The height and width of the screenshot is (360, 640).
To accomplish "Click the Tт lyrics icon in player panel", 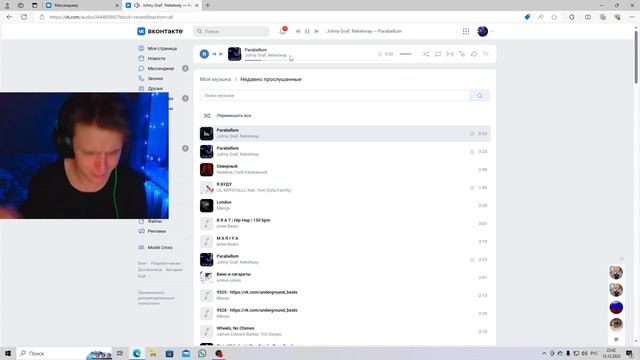I will click(x=486, y=54).
